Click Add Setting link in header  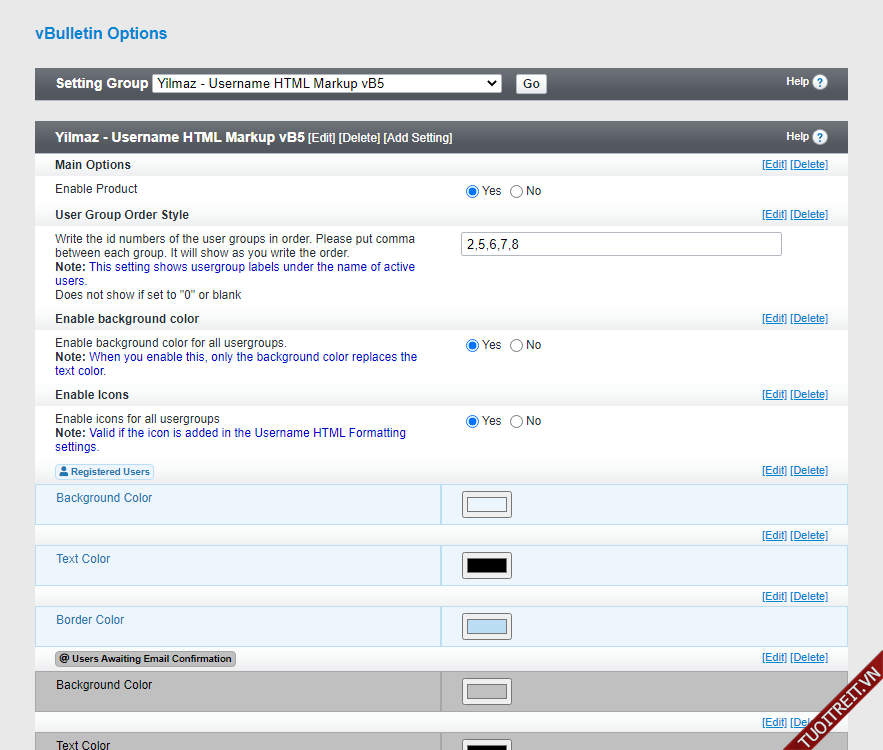(x=418, y=138)
